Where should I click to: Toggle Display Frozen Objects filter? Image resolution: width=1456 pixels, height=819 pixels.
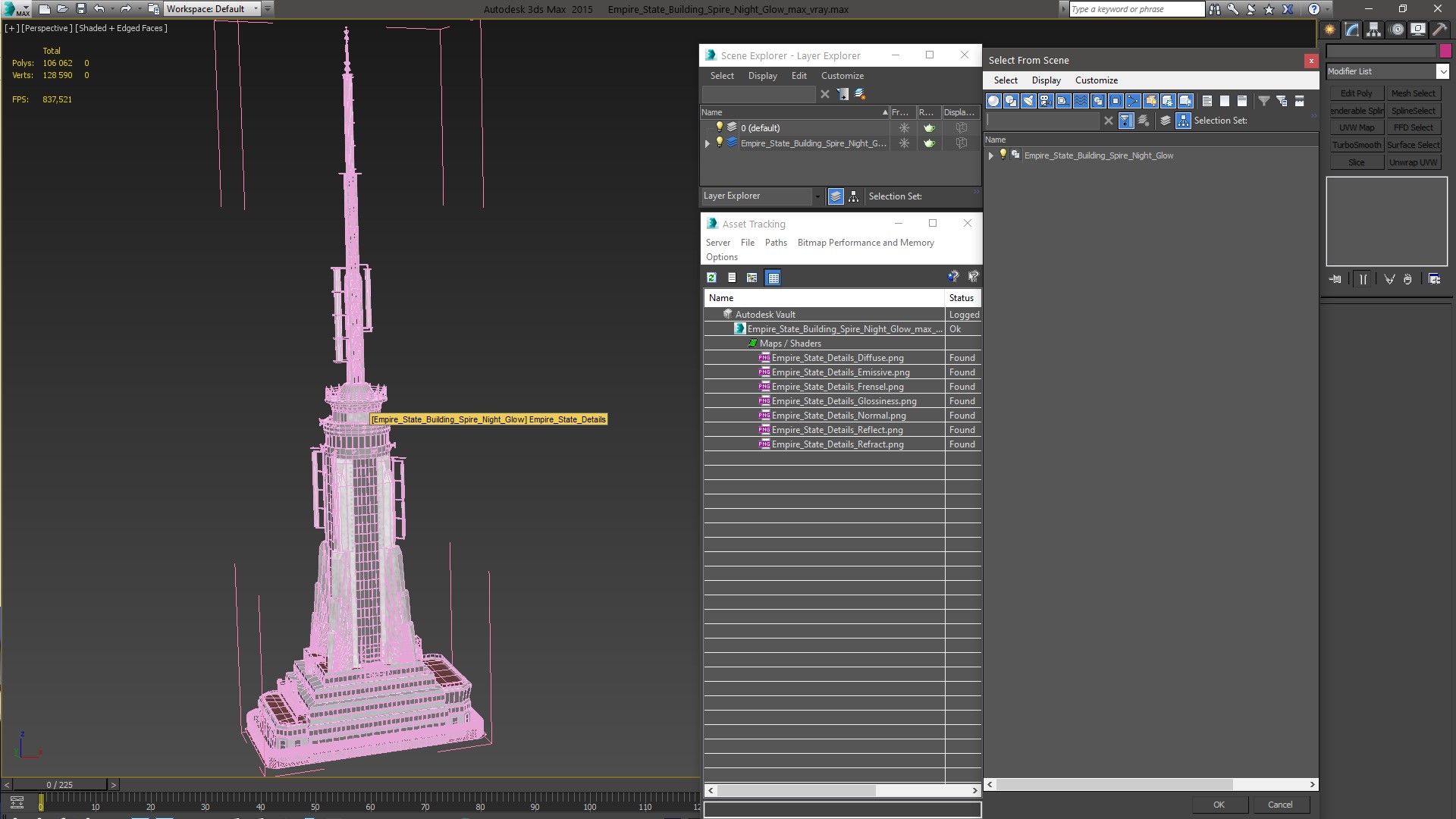coord(1168,101)
